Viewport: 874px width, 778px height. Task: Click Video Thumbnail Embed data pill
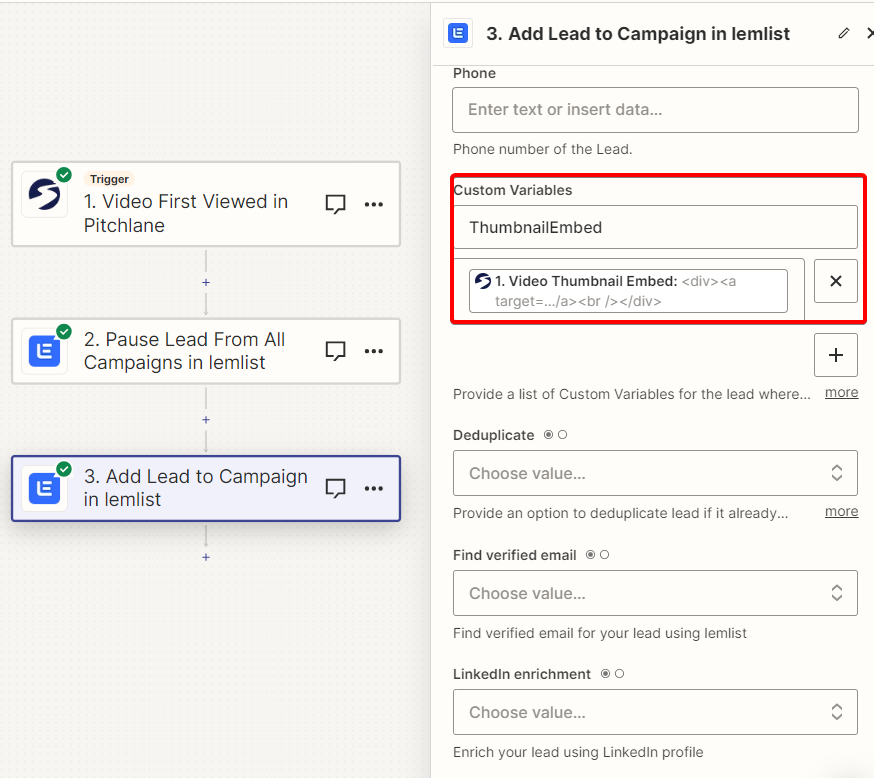(628, 291)
